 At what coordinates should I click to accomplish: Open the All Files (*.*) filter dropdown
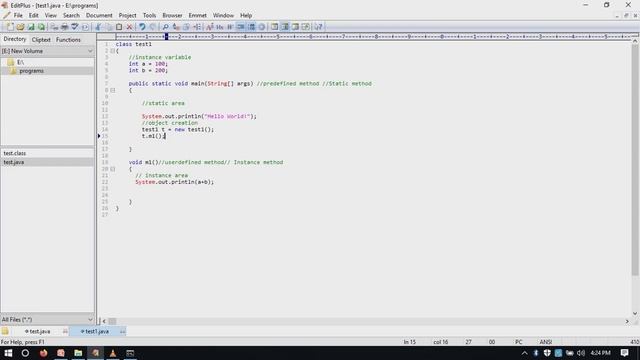coord(47,320)
